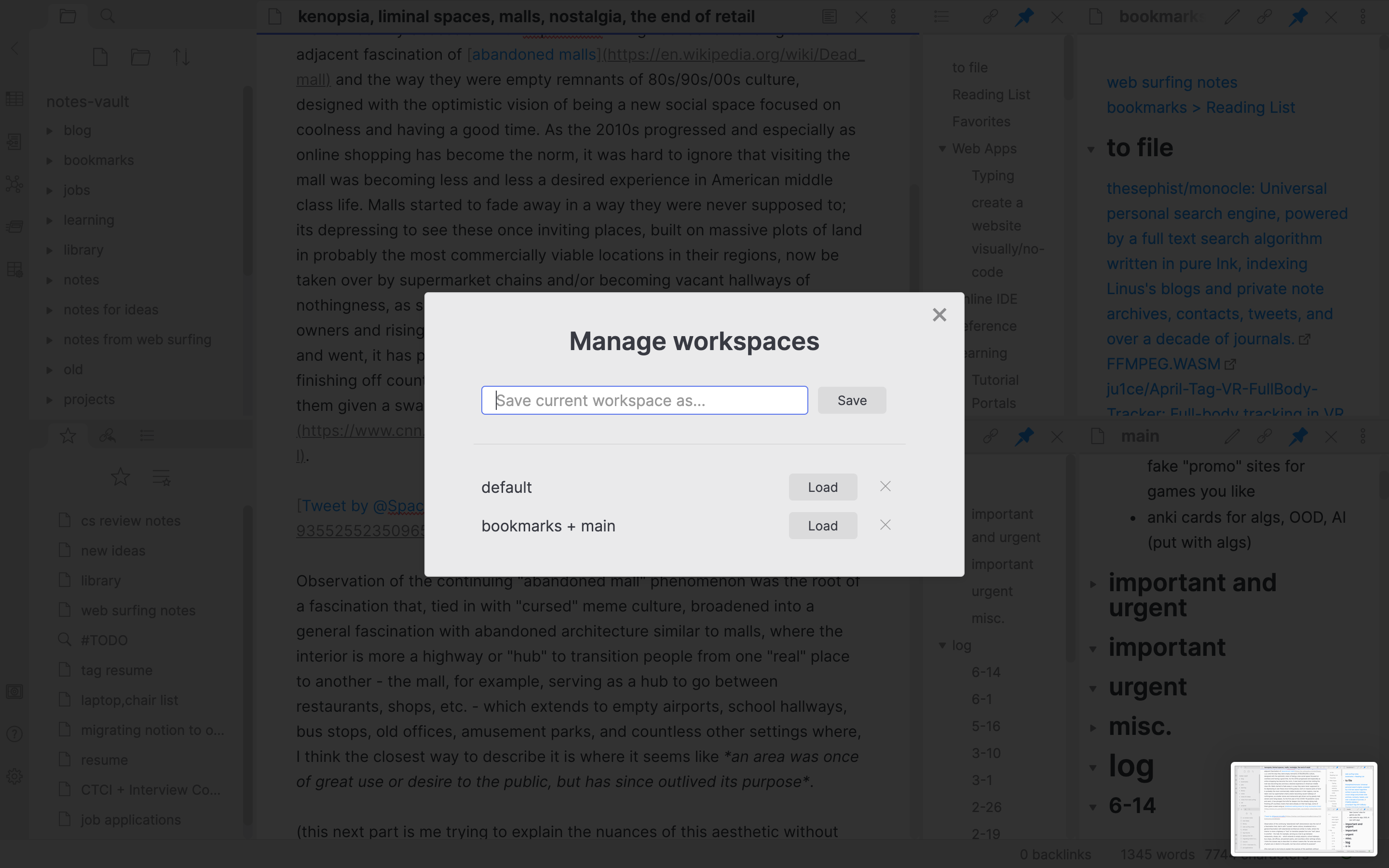Screen dimensions: 1389x868
Task: Click Load button for default workspace
Action: tap(822, 486)
